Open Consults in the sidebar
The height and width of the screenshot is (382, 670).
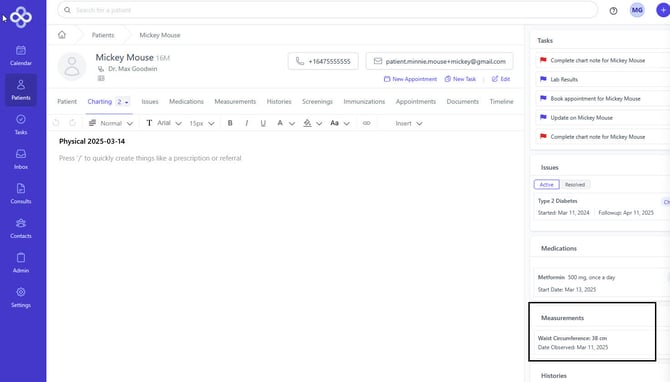point(21,194)
